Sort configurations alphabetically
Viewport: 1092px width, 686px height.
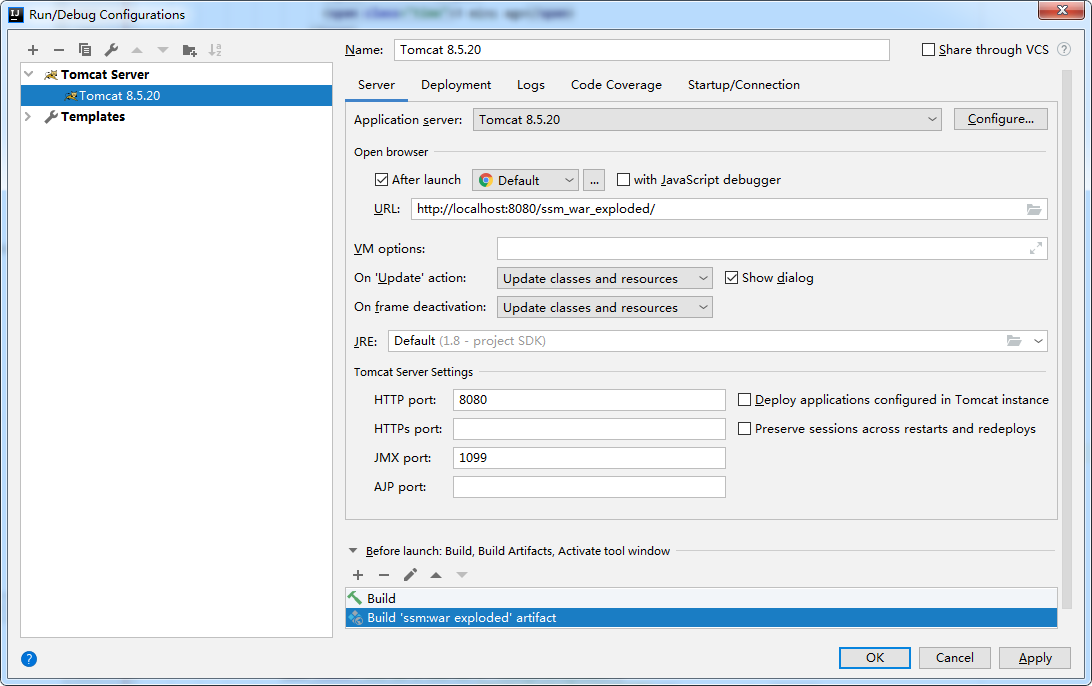215,50
